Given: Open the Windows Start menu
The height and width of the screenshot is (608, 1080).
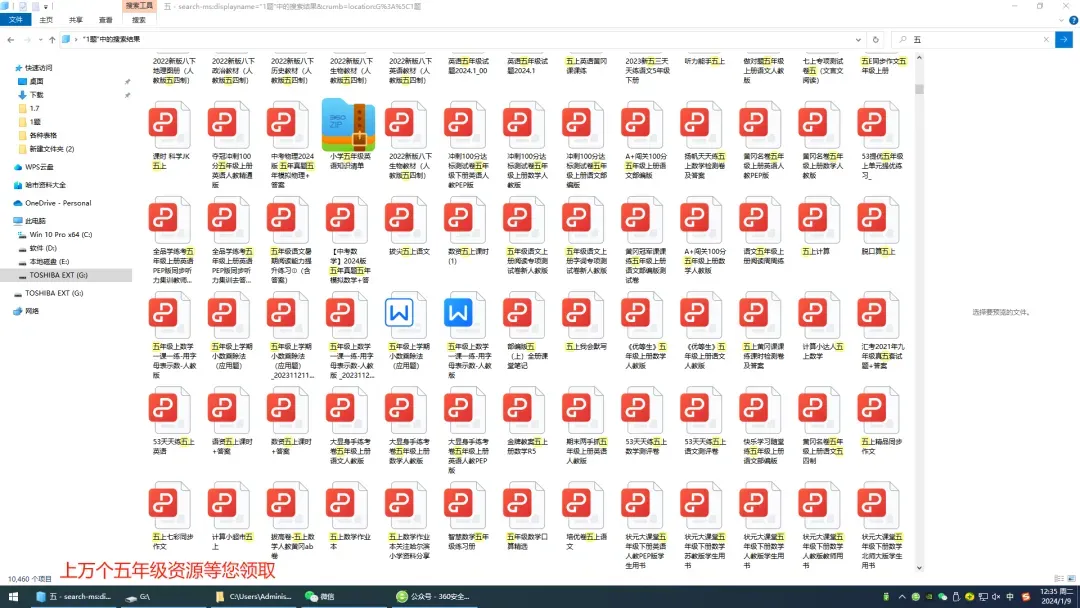Looking at the screenshot, I should pos(13,597).
